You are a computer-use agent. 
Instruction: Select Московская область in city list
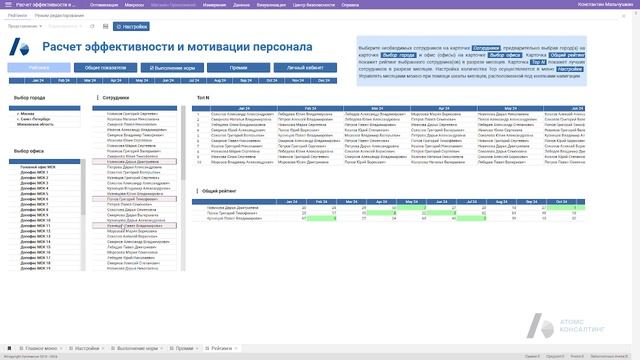35,124
